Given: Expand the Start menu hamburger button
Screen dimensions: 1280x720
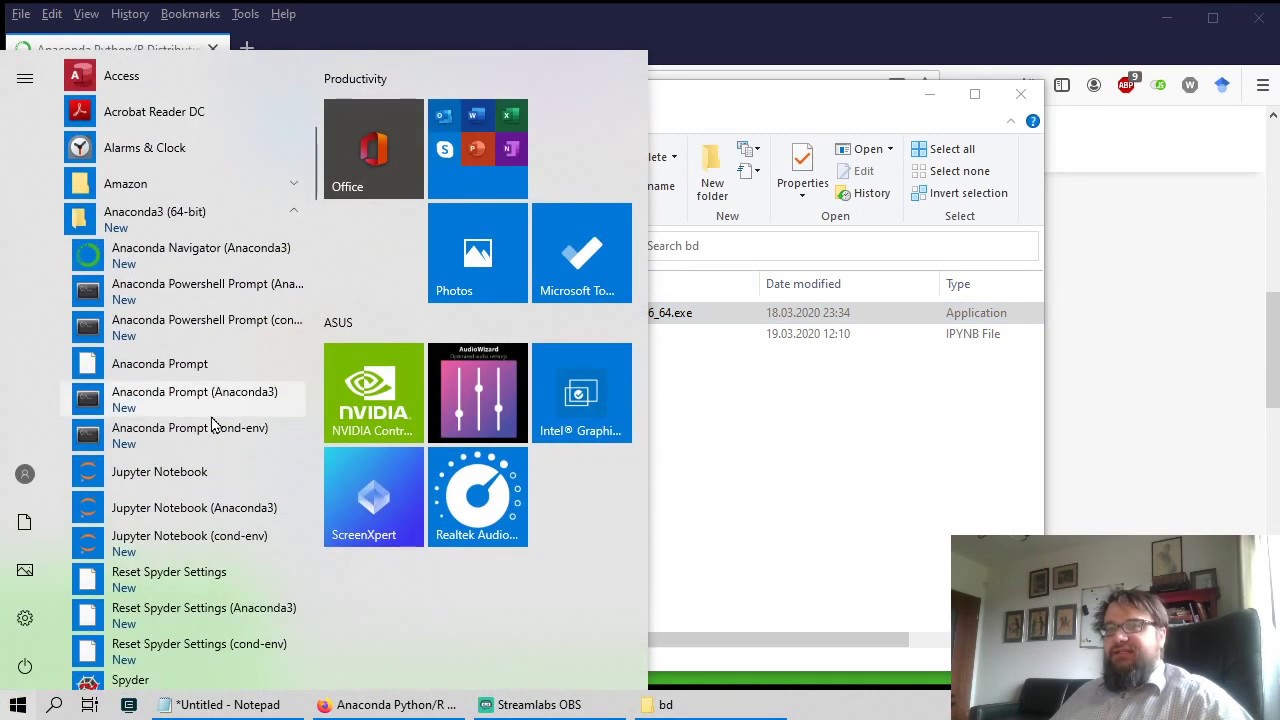Looking at the screenshot, I should (25, 78).
